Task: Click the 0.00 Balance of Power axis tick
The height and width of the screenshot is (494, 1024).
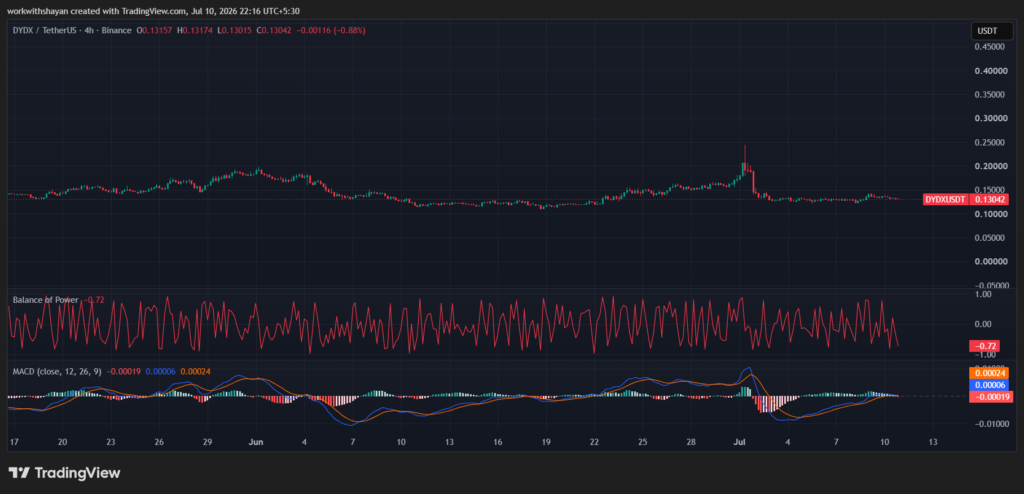Action: [x=983, y=324]
